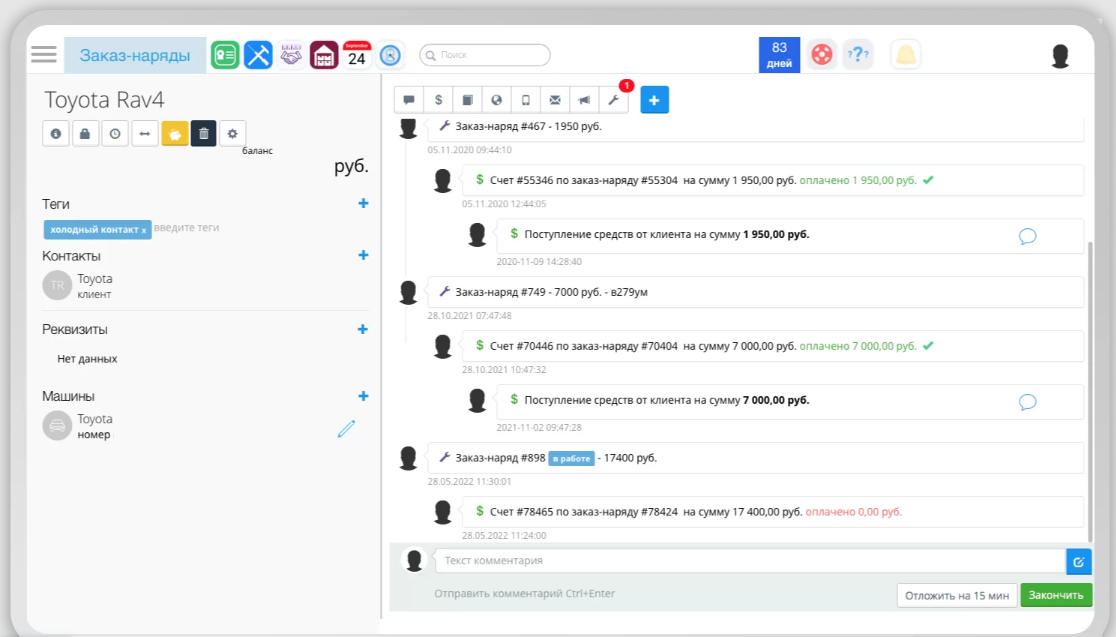
Task: Edit the Toyota car with pencil icon
Action: 346,428
